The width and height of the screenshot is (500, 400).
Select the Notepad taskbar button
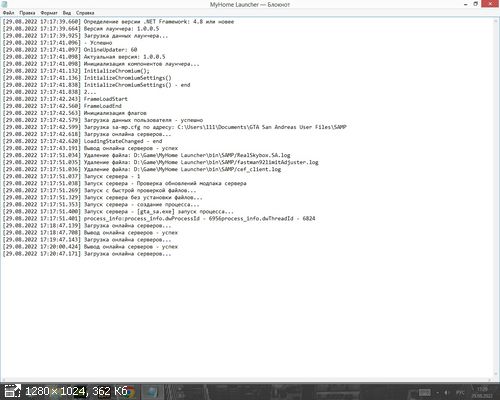pyautogui.click(x=153, y=392)
